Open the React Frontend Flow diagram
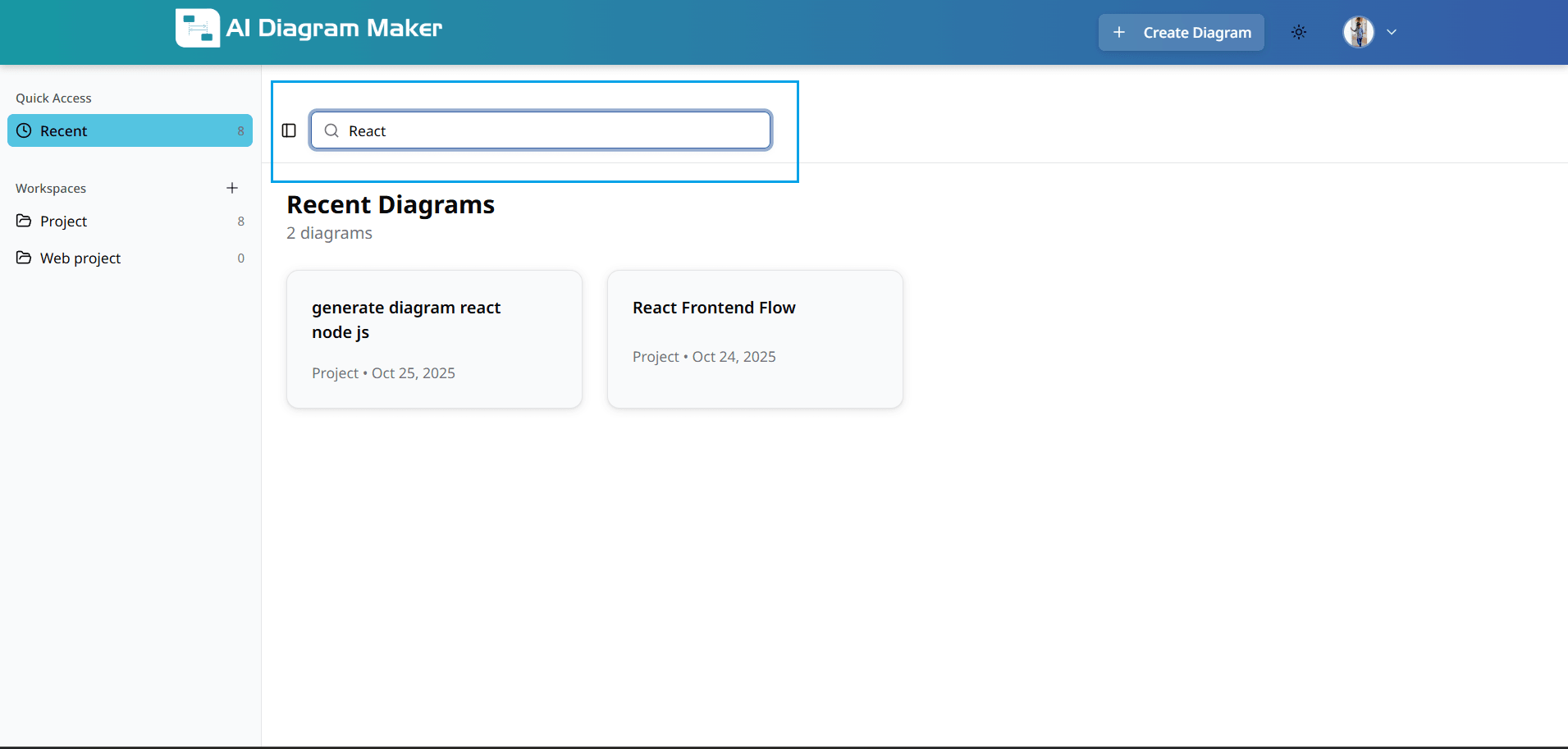This screenshot has height=749, width=1568. 754,339
